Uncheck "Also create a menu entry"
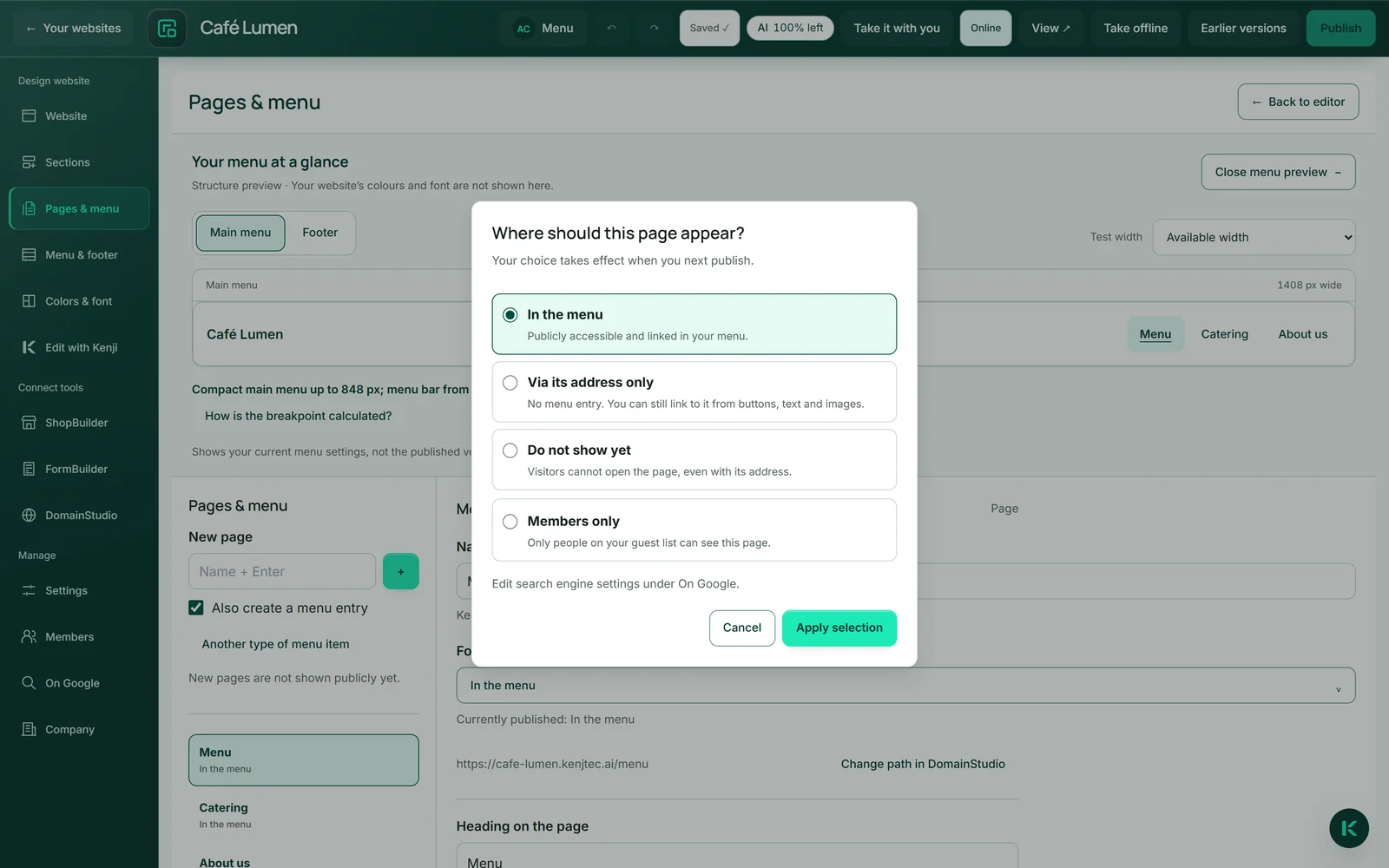Screen dimensions: 1389x868 196,608
